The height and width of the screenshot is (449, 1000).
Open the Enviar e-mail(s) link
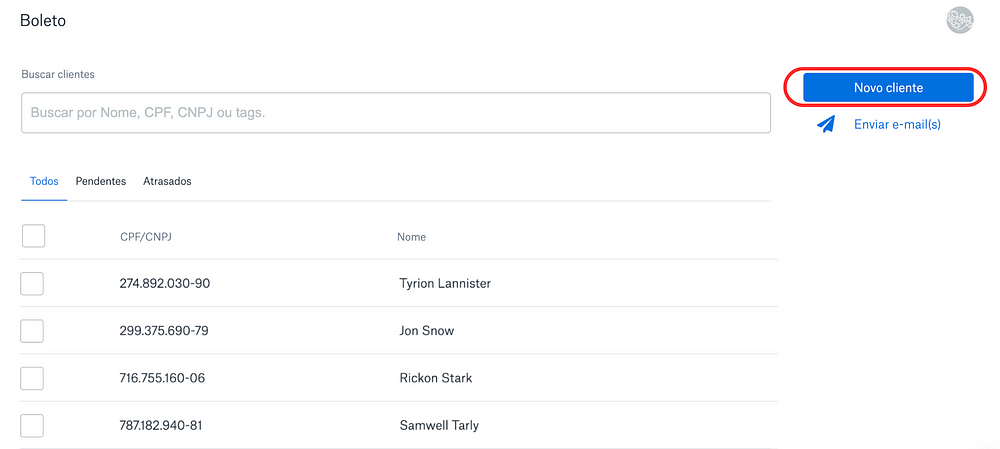(x=897, y=124)
